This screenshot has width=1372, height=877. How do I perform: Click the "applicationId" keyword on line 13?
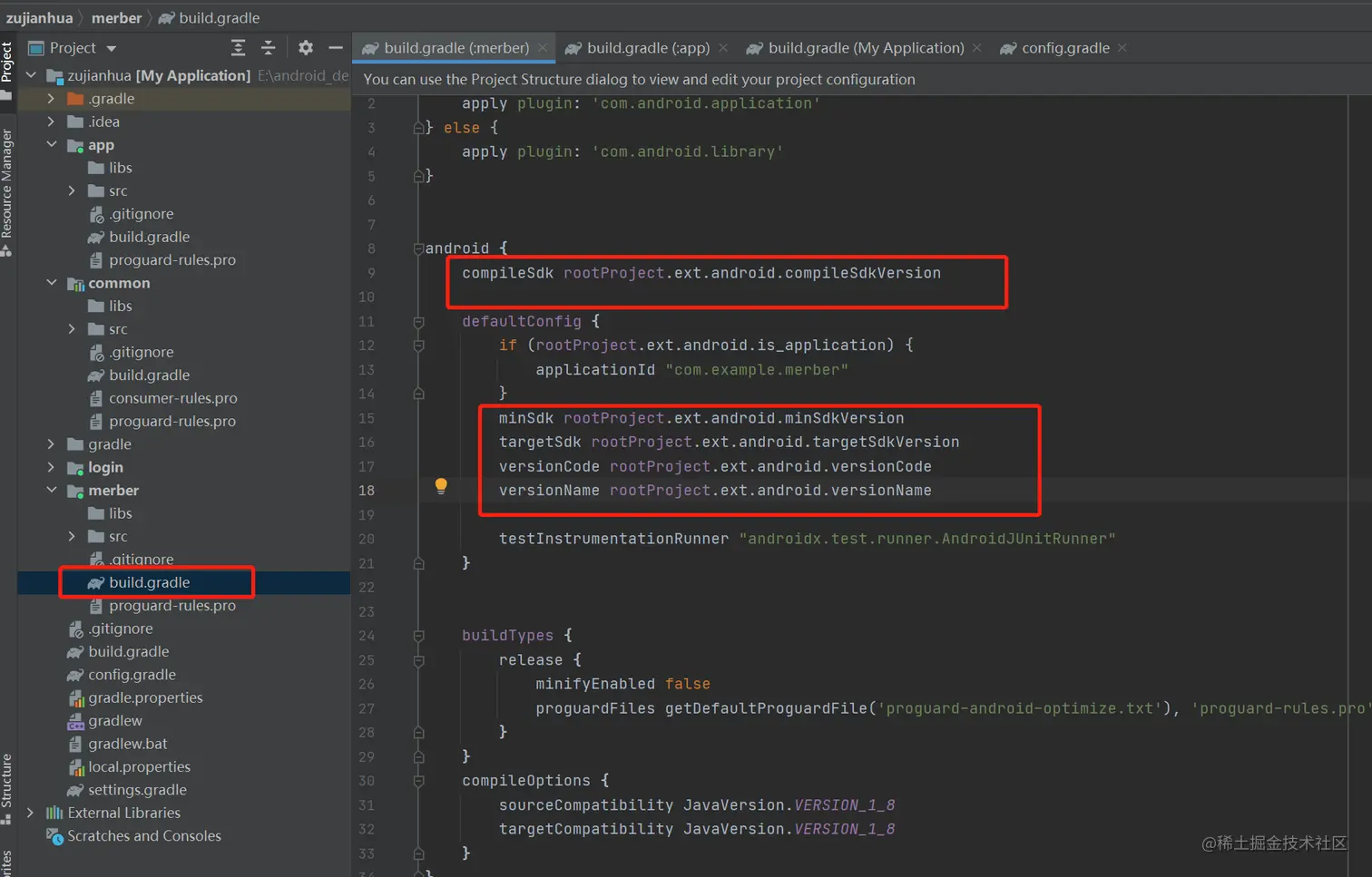click(595, 370)
